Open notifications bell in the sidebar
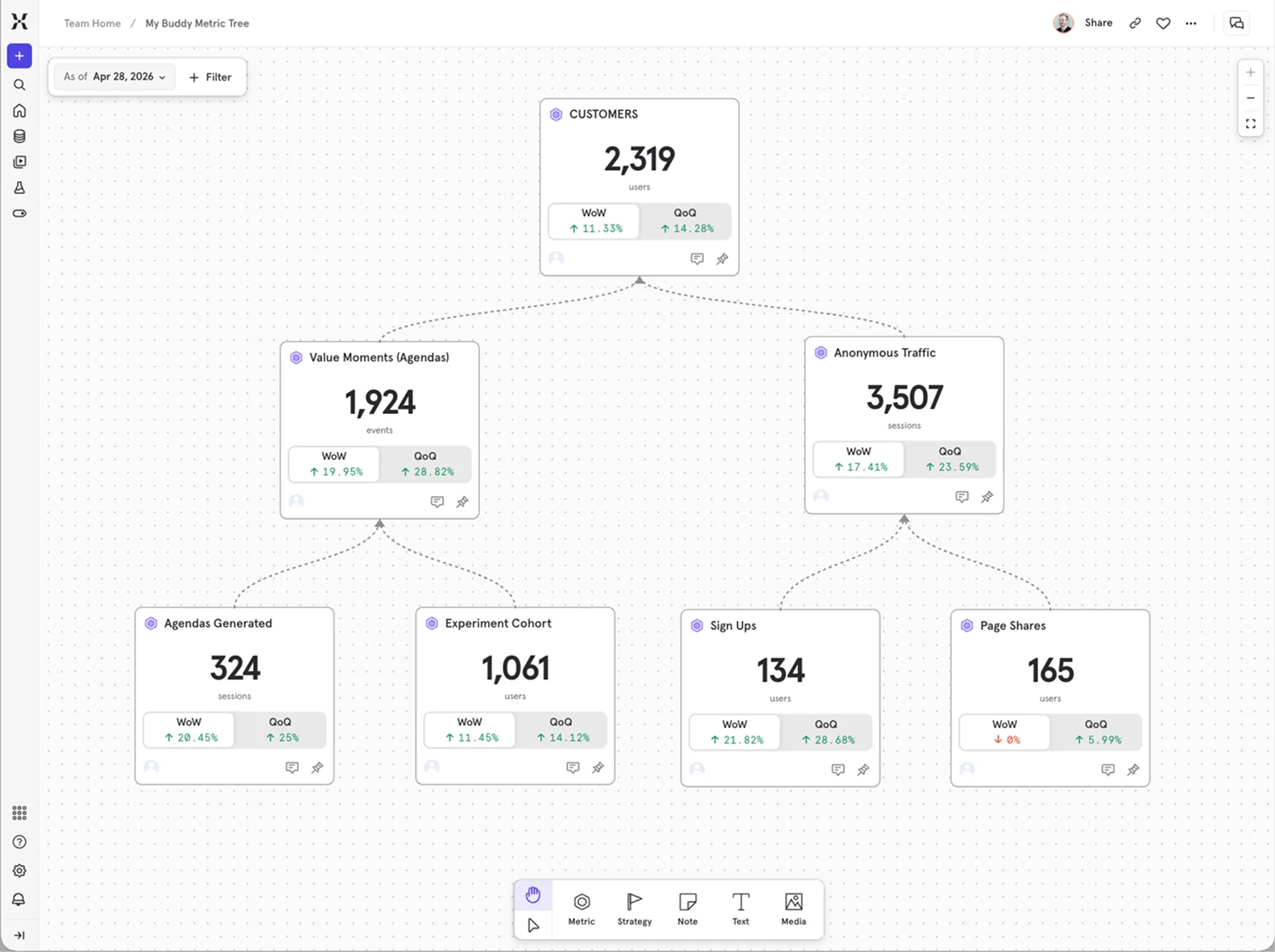 point(19,900)
